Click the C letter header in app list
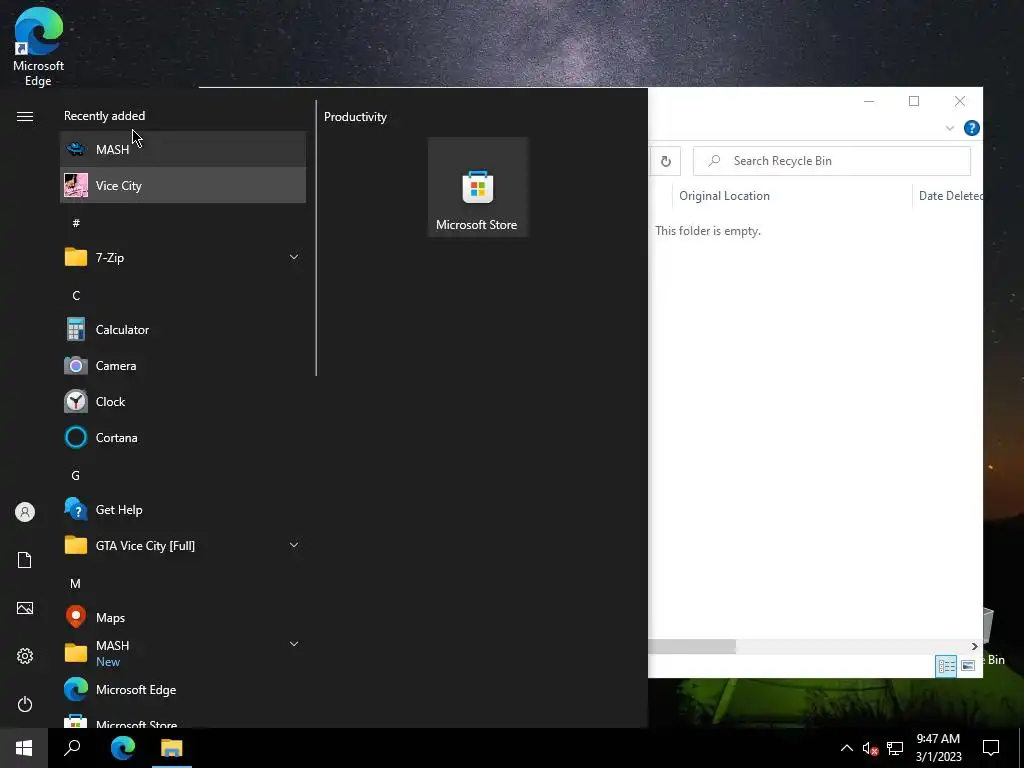This screenshot has height=768, width=1024. (76, 296)
